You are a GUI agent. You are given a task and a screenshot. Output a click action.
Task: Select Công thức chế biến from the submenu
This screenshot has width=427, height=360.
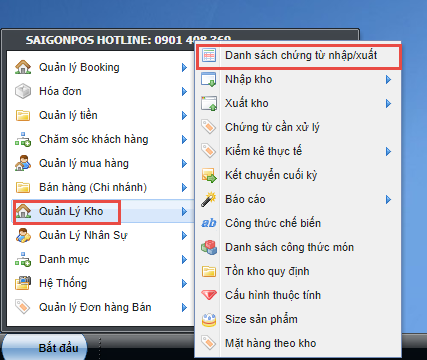coord(298,223)
